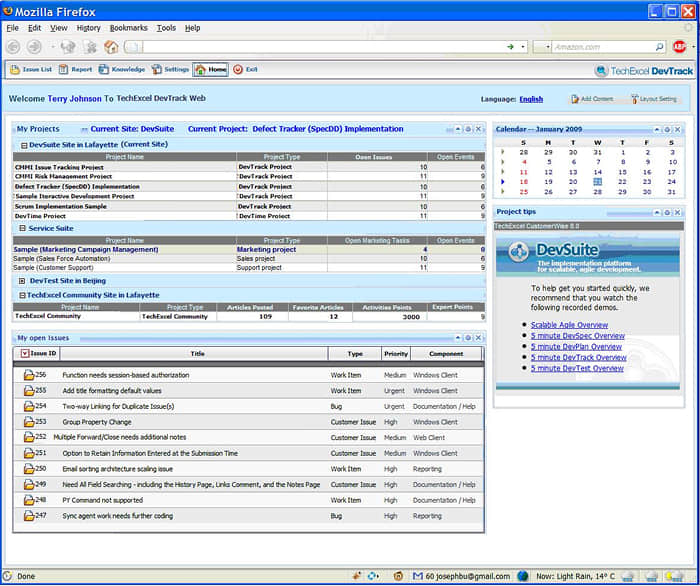700x586 pixels.
Task: Click the Adblock Plus icon
Action: [x=679, y=46]
